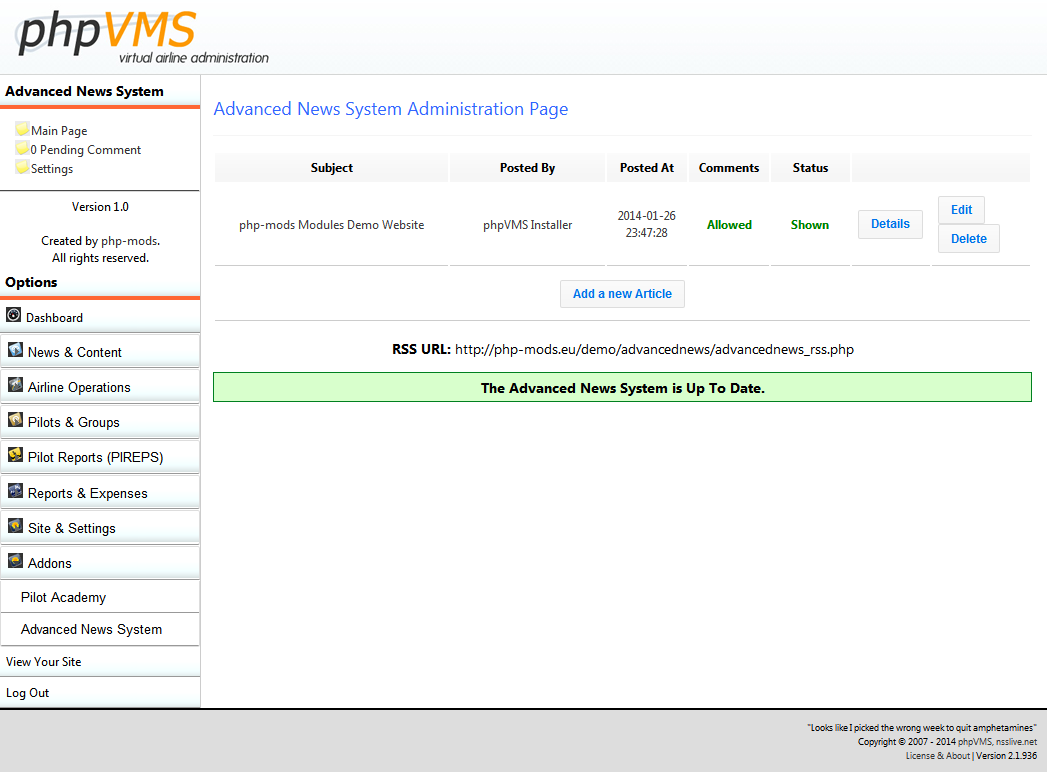Open Advanced News System addon item
The image size is (1047, 772).
pos(100,629)
